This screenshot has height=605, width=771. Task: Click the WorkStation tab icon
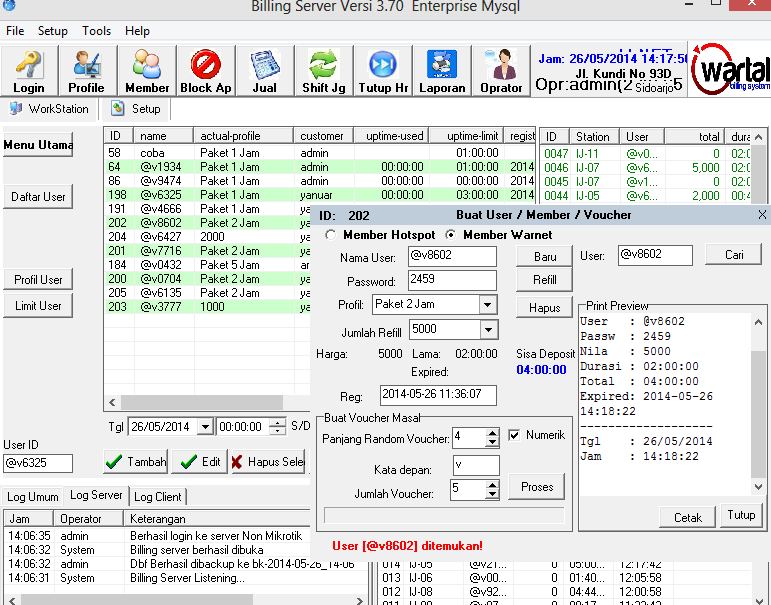pyautogui.click(x=16, y=108)
